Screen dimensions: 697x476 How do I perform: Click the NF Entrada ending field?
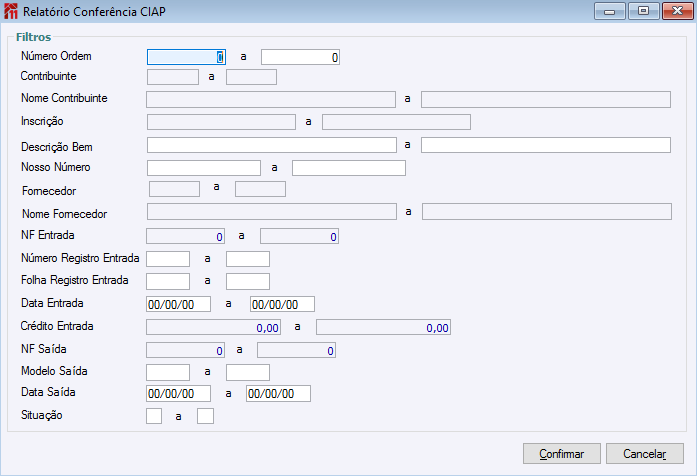(x=300, y=236)
